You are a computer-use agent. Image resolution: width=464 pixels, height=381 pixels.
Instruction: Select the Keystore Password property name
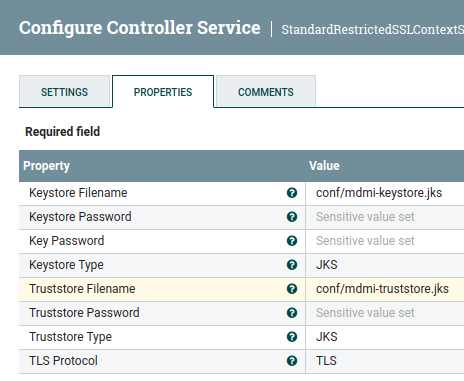tap(80, 217)
